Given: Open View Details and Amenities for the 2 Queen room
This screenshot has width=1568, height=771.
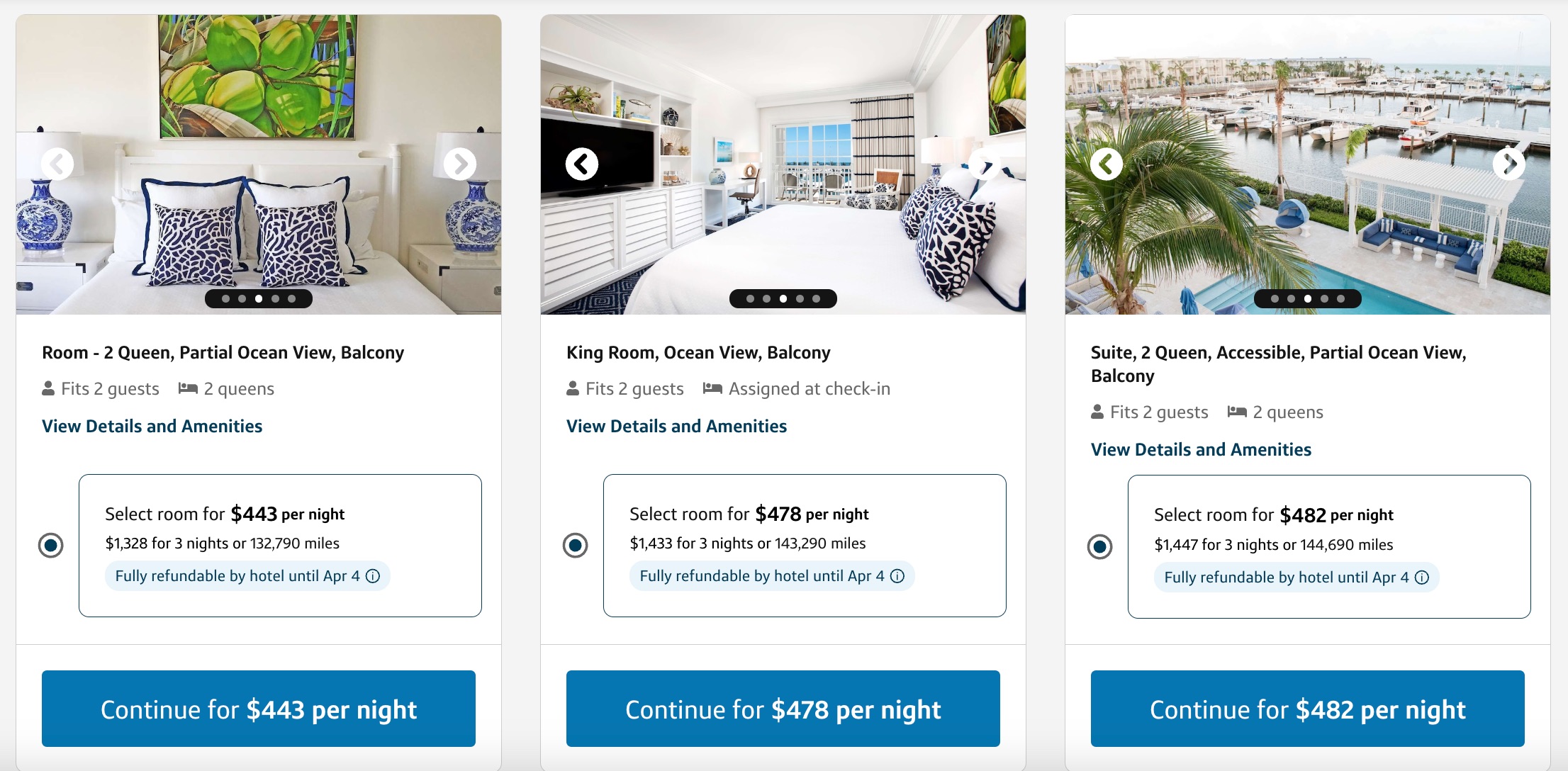Looking at the screenshot, I should click(x=152, y=426).
